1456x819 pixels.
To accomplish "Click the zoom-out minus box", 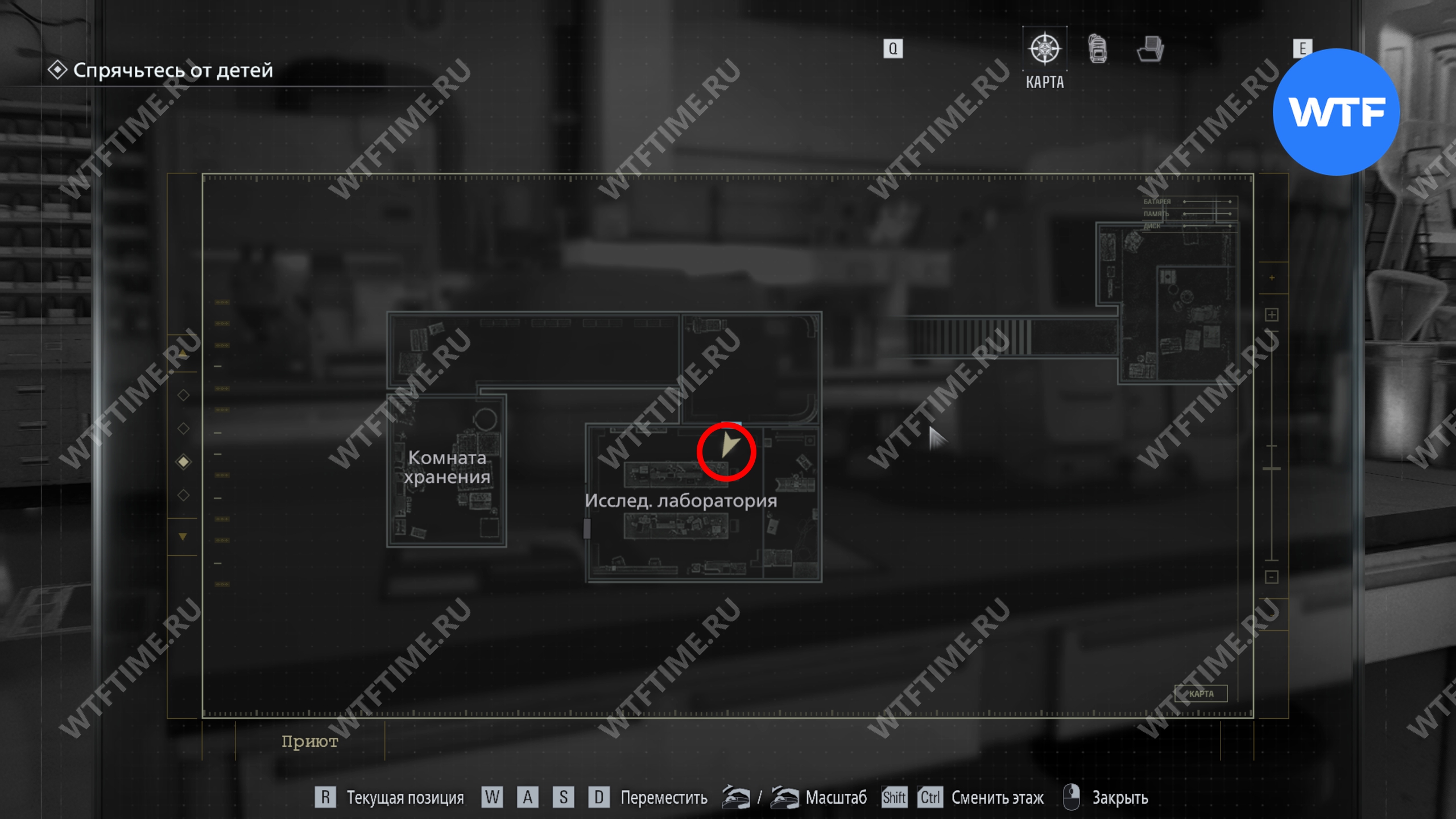I will [x=1272, y=577].
